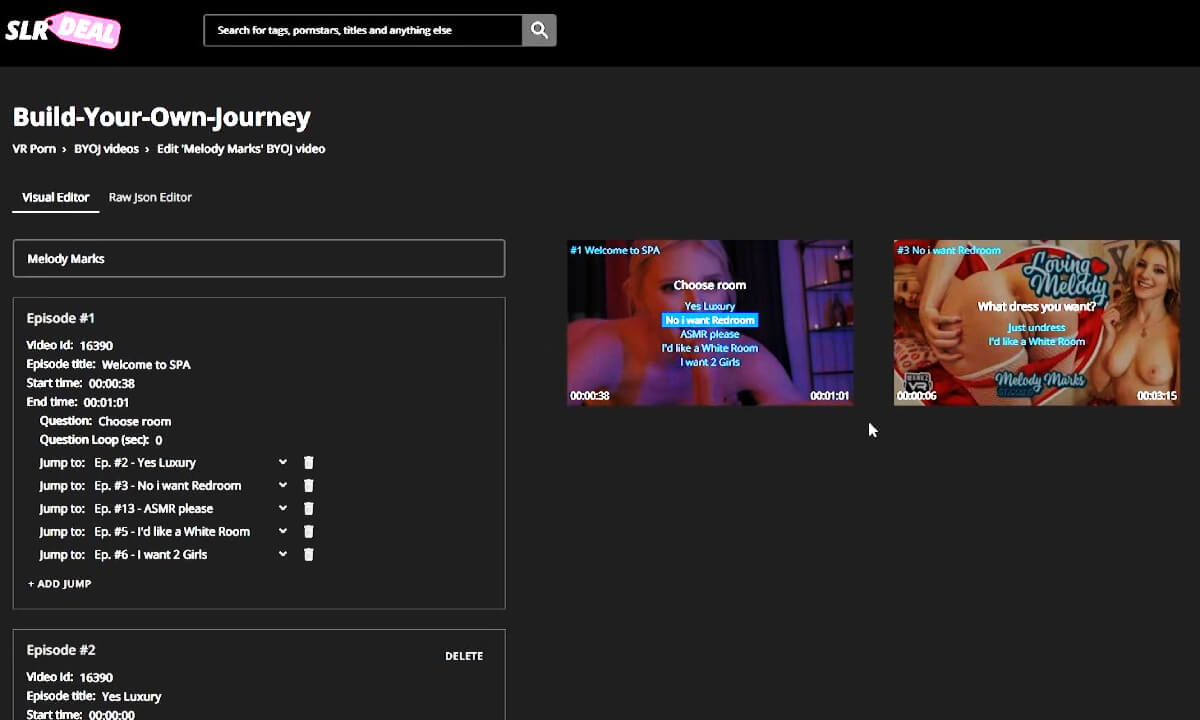
Task: Choose highlighted 'No i want Redroom' option
Action: click(710, 320)
